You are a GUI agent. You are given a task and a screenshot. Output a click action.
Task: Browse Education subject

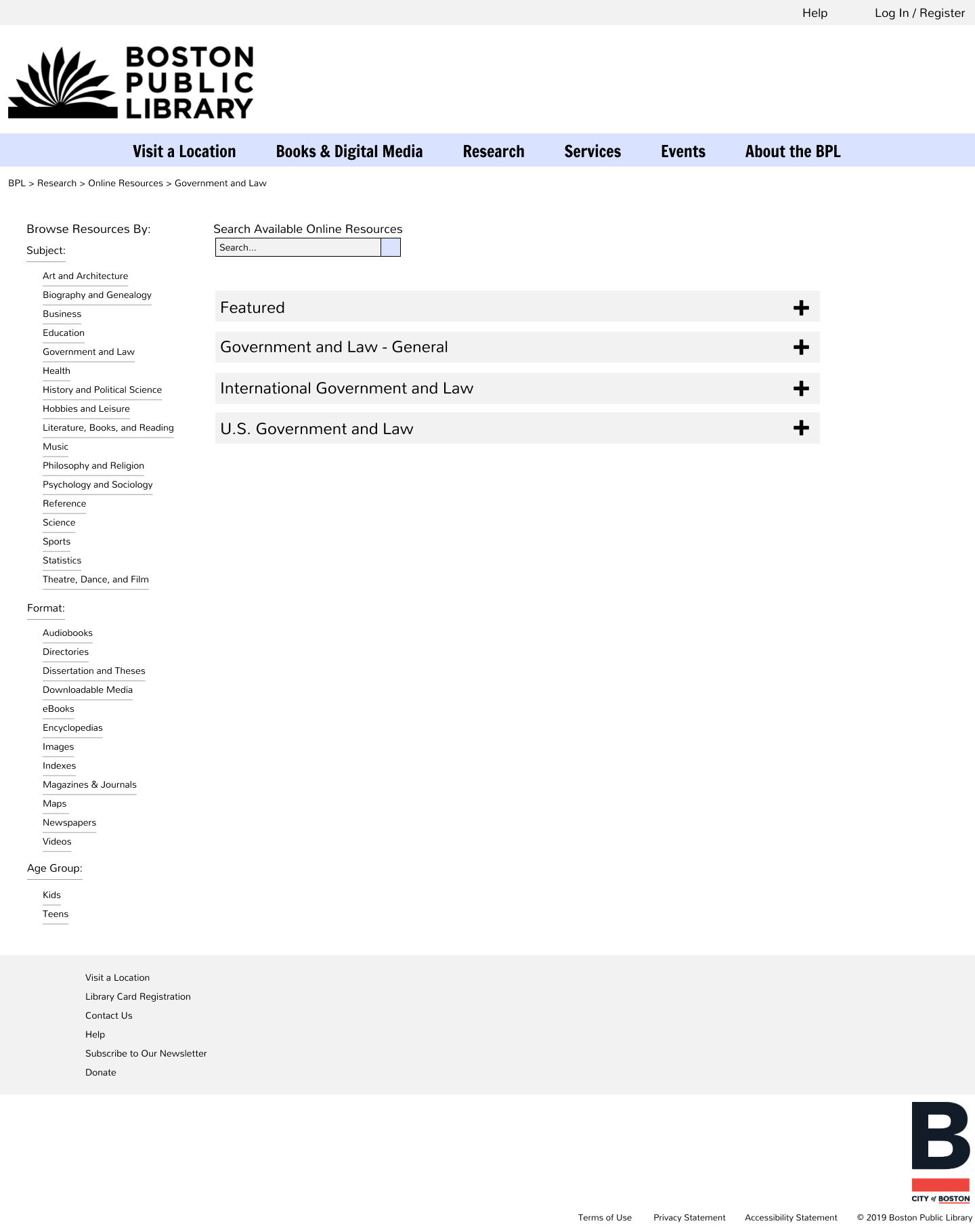tap(64, 333)
